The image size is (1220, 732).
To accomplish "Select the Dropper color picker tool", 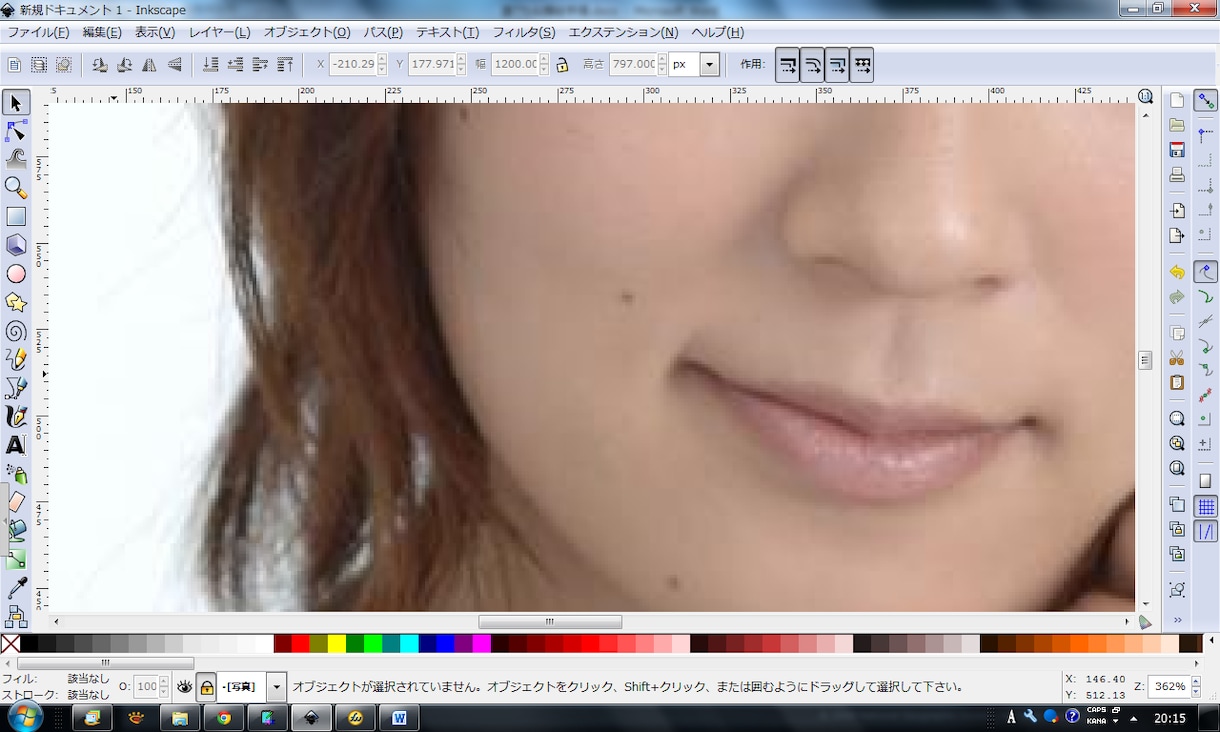I will click(x=16, y=588).
